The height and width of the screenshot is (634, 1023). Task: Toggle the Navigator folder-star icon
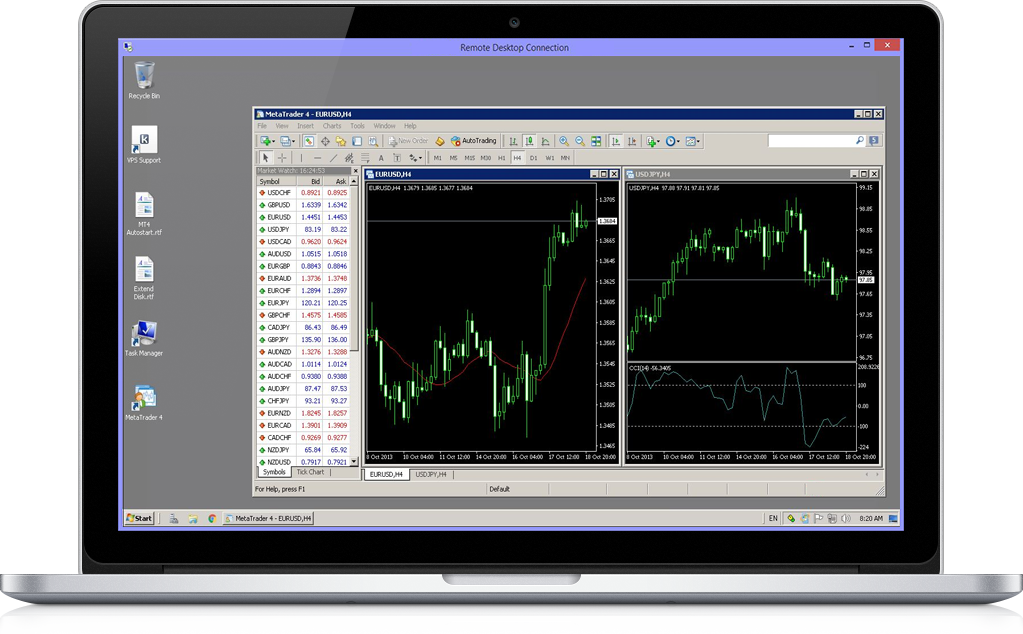pos(341,141)
